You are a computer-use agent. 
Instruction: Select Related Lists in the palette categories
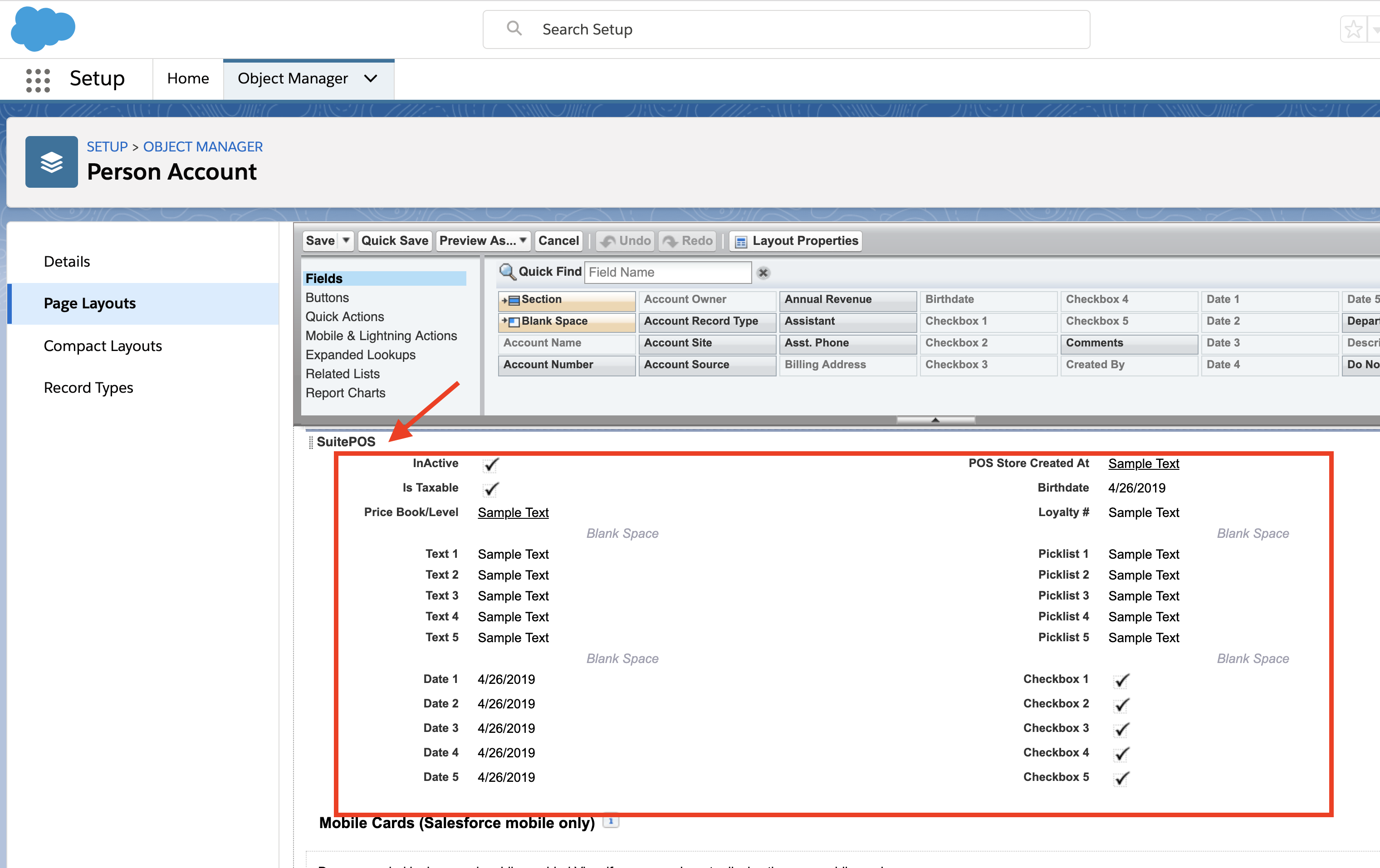pos(342,374)
